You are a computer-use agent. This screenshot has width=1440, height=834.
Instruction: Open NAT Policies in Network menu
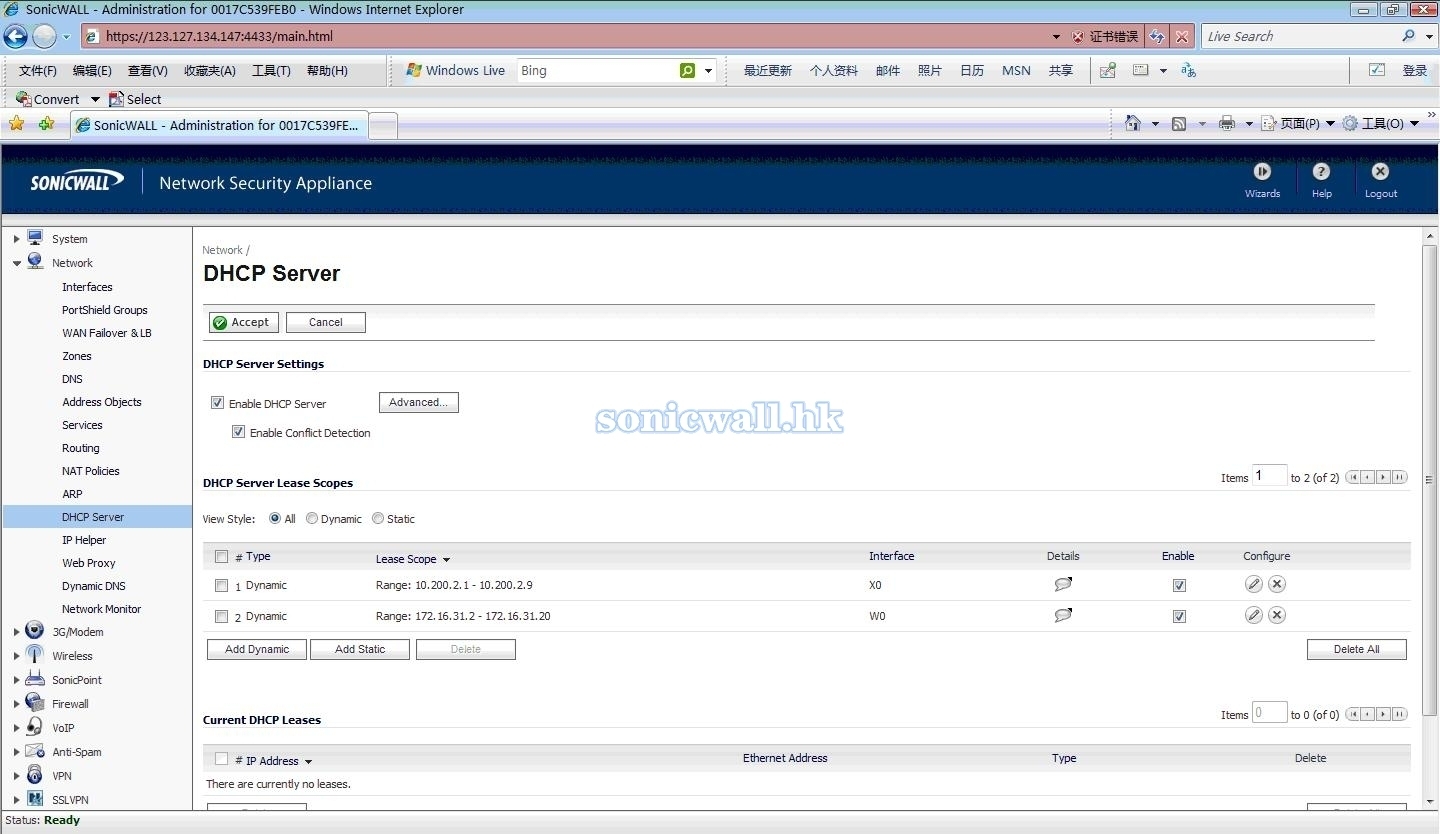click(x=91, y=471)
